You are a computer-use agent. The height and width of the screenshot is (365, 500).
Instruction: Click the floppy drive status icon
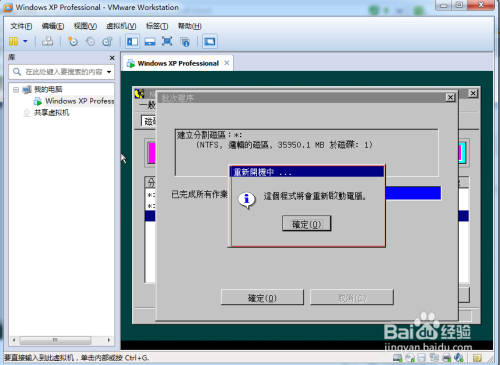[x=422, y=358]
